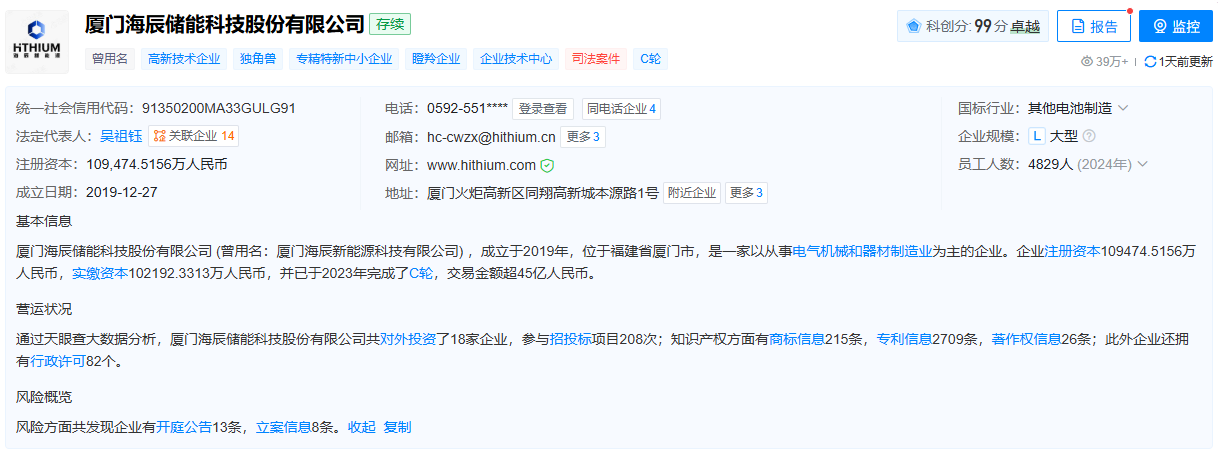Select the 瞪羚企业 tag

click(x=437, y=59)
